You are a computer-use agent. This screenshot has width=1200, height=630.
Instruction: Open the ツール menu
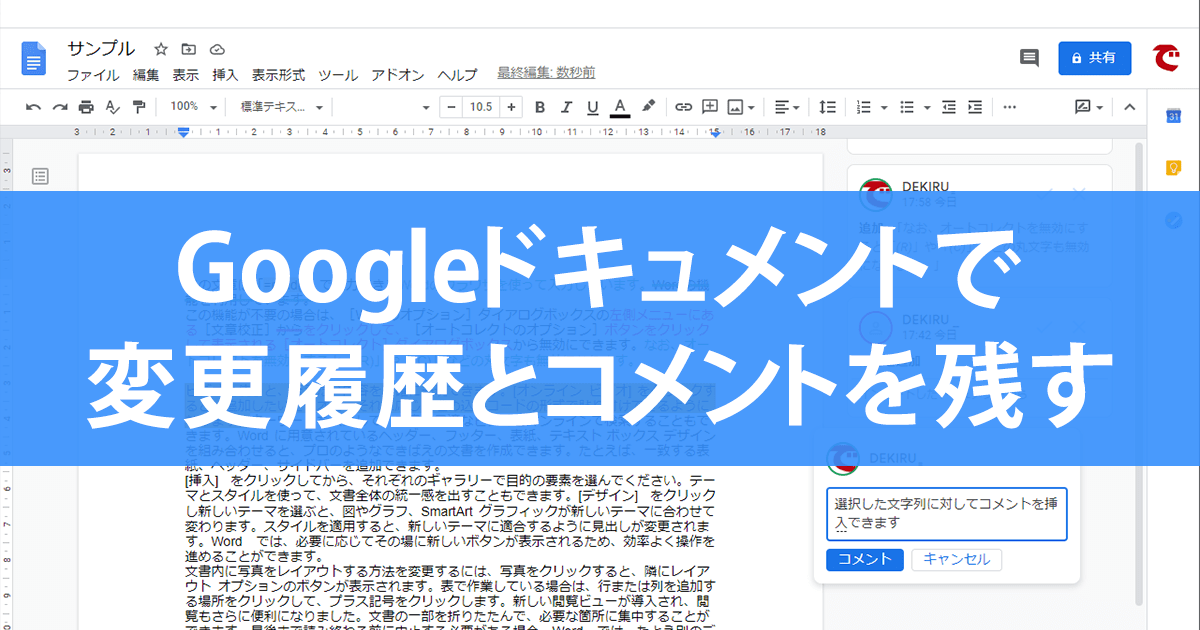click(x=337, y=73)
